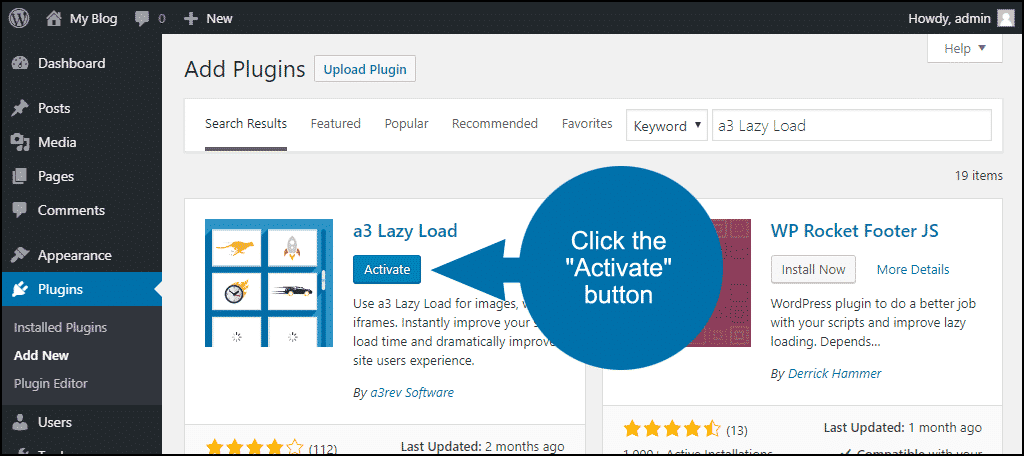Click the Appearance paintbrush icon

(x=20, y=255)
